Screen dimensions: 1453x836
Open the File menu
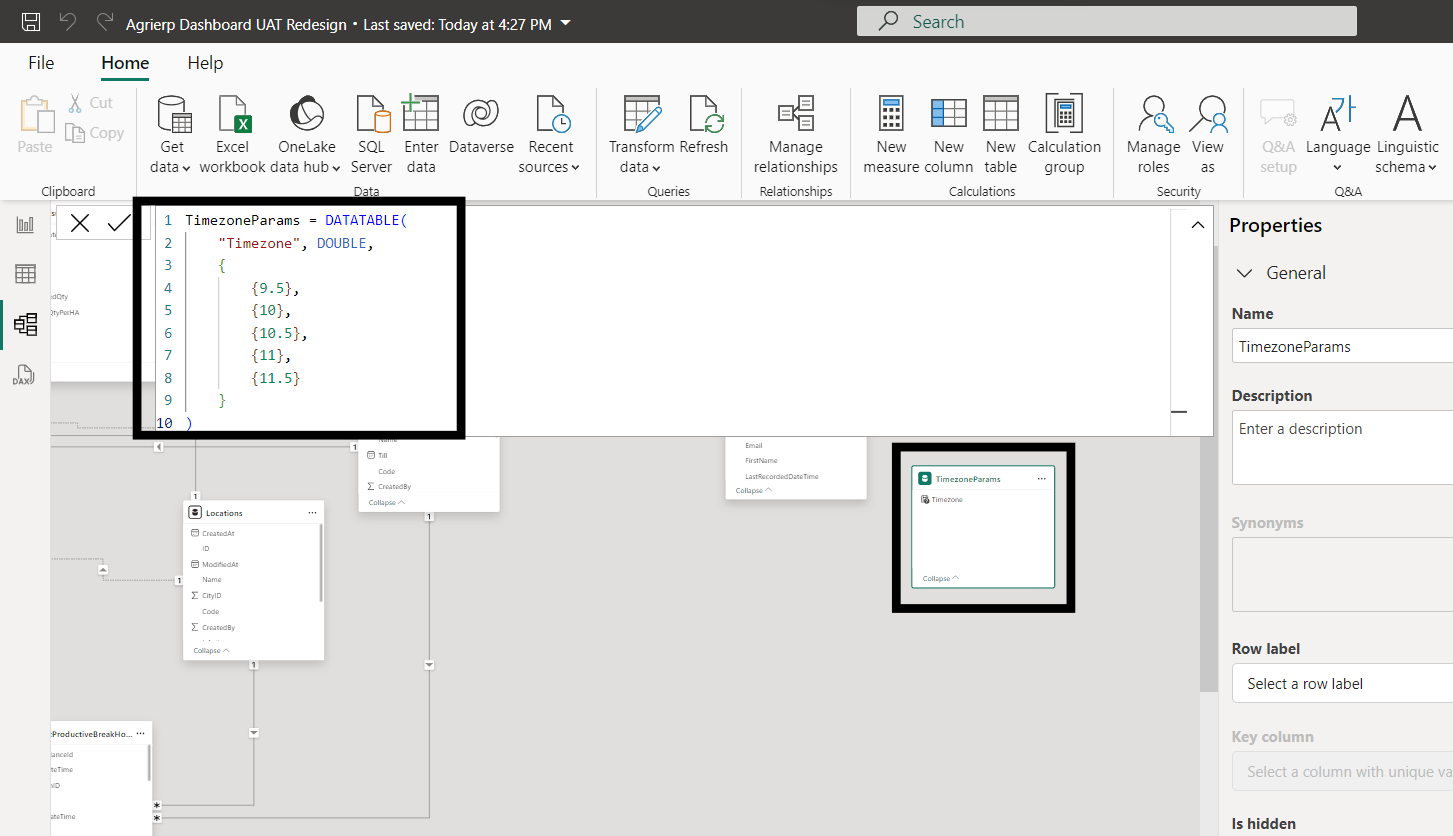click(x=40, y=62)
